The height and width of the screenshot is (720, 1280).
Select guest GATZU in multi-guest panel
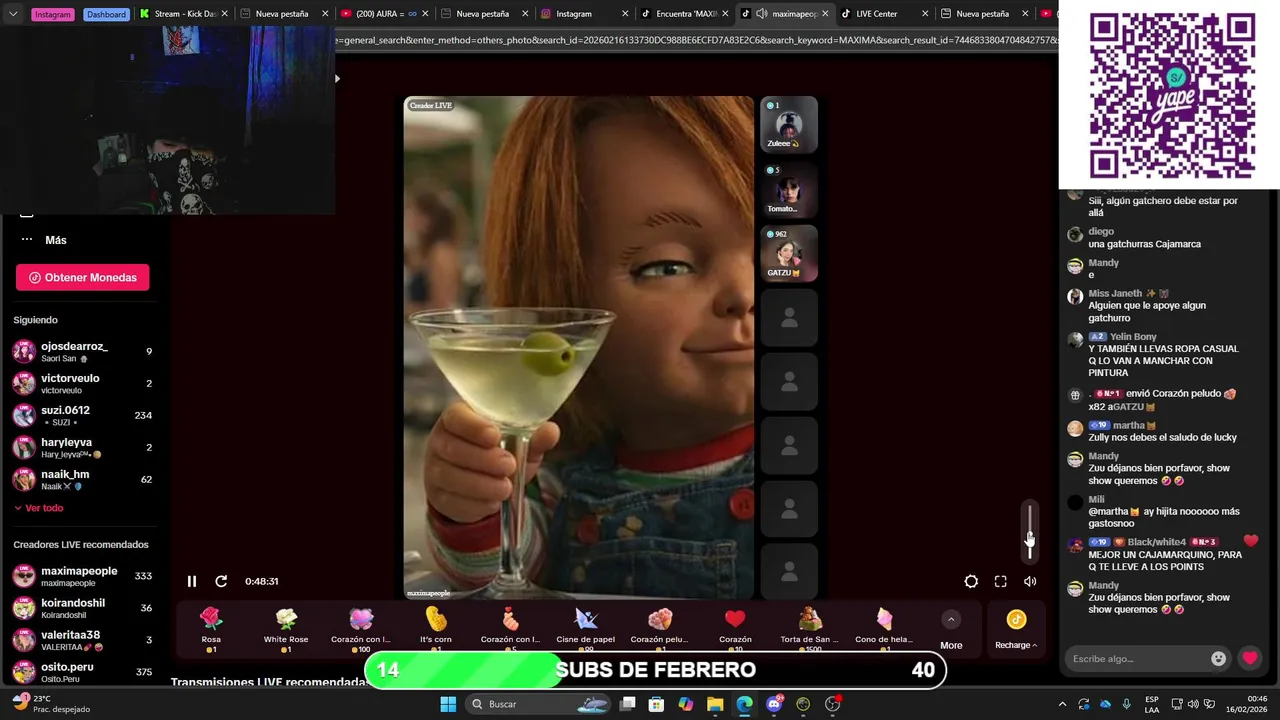point(789,253)
